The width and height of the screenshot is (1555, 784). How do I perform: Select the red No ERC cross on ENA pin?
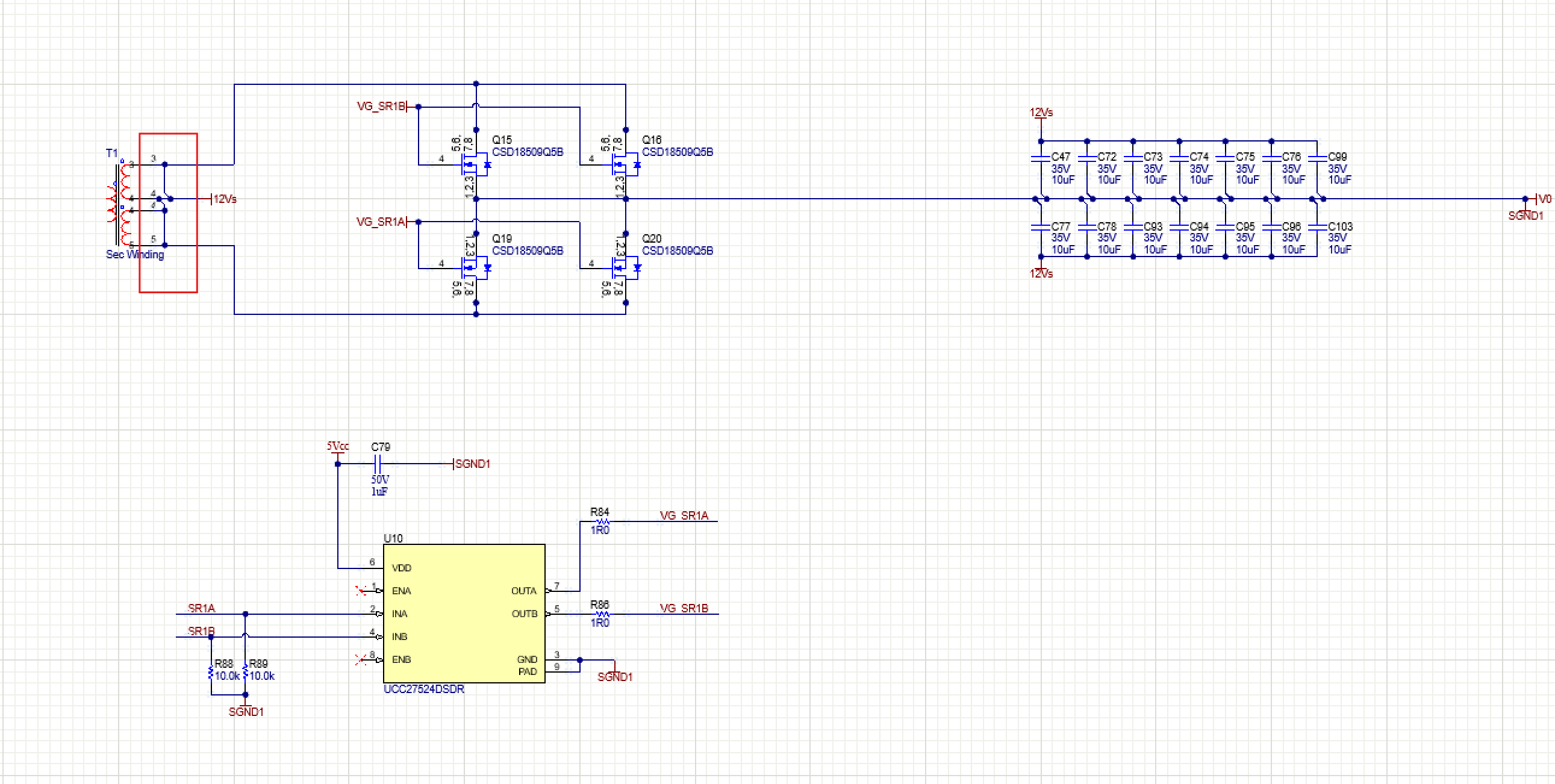(x=361, y=590)
